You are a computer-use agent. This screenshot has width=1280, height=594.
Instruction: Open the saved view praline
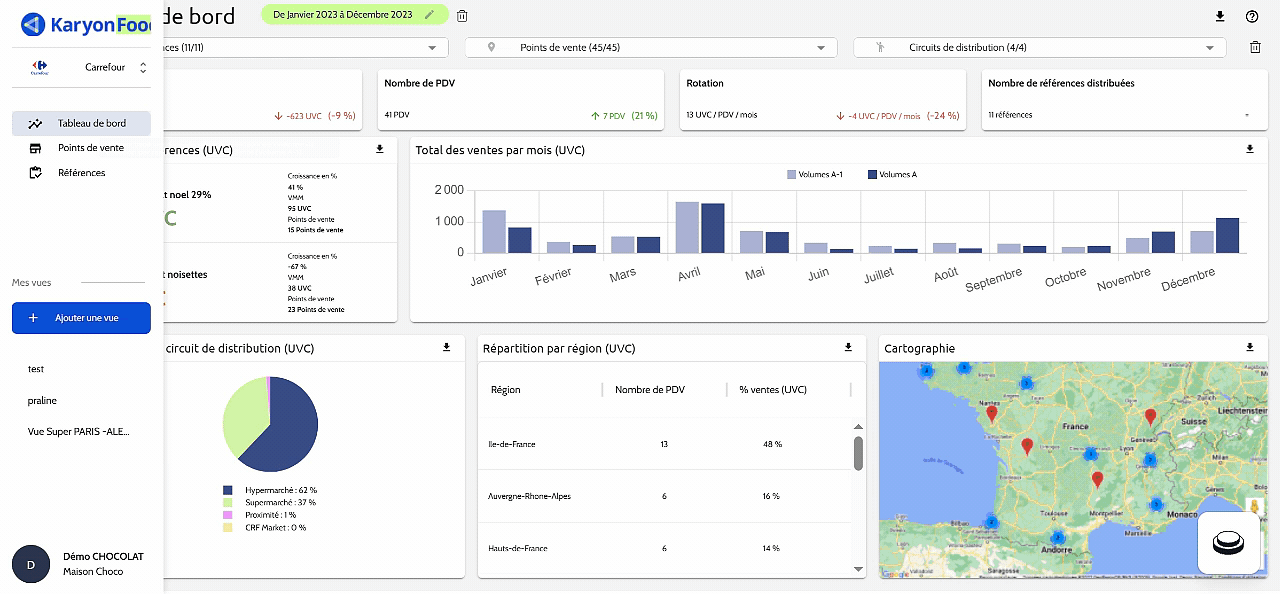click(42, 401)
